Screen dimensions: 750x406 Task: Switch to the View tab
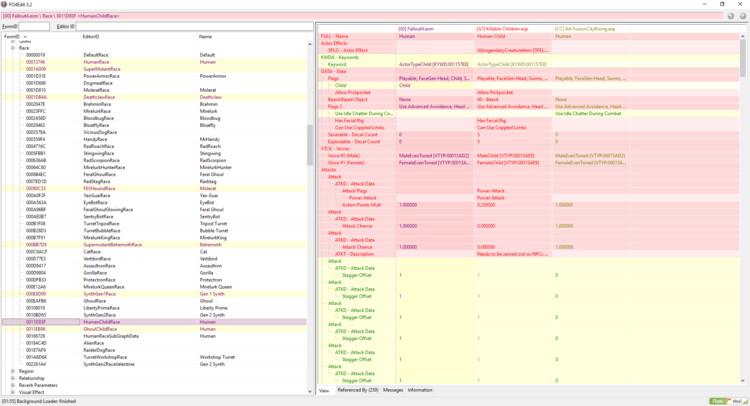click(324, 390)
